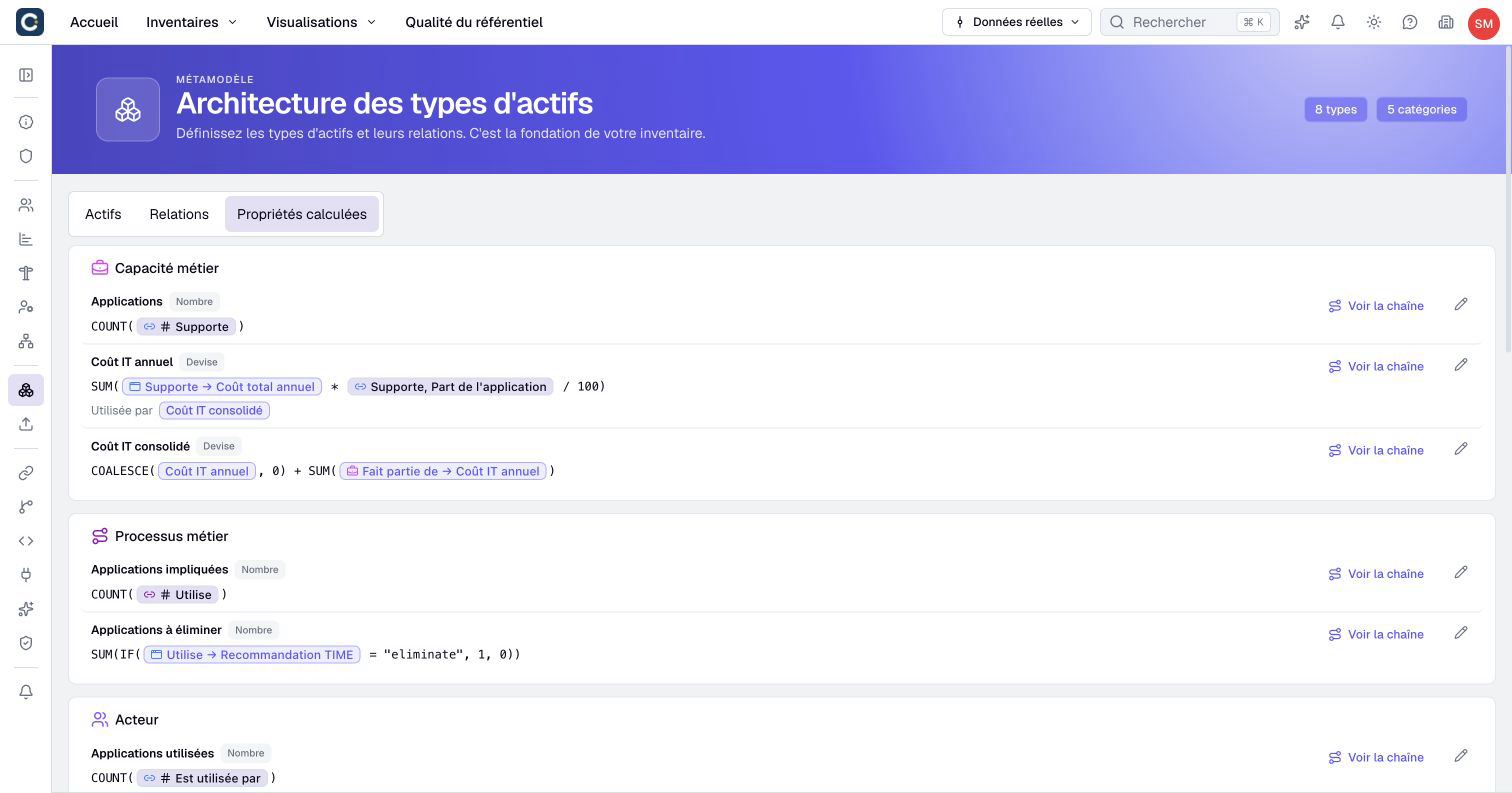Open the SM user avatar menu
This screenshot has width=1512, height=793.
pyautogui.click(x=1483, y=23)
